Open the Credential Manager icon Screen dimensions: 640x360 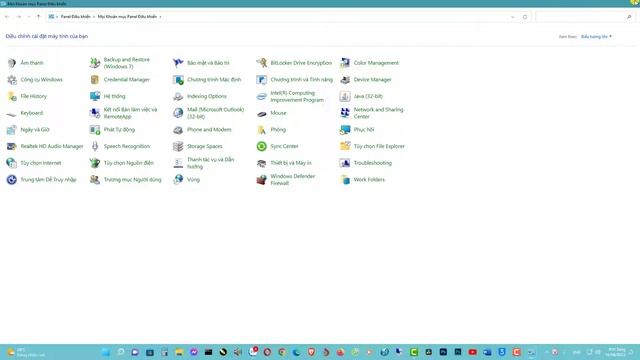[x=95, y=80]
